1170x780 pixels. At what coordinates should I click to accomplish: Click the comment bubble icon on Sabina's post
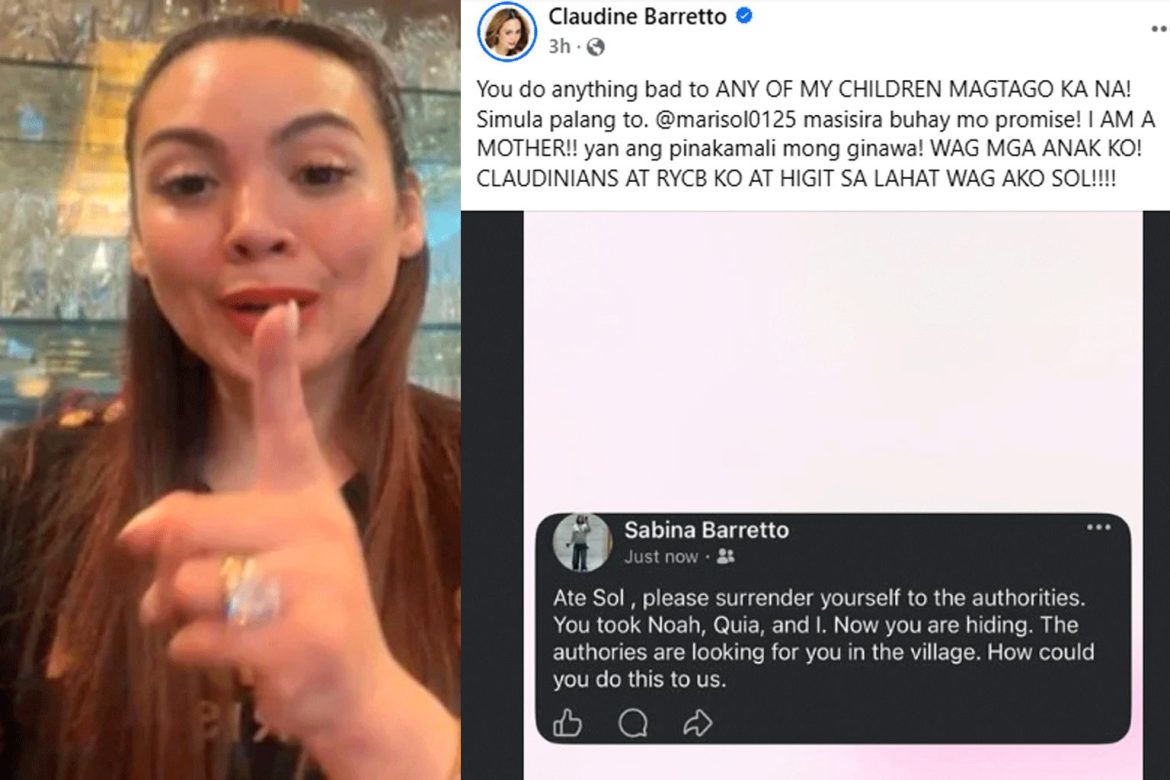[x=633, y=723]
